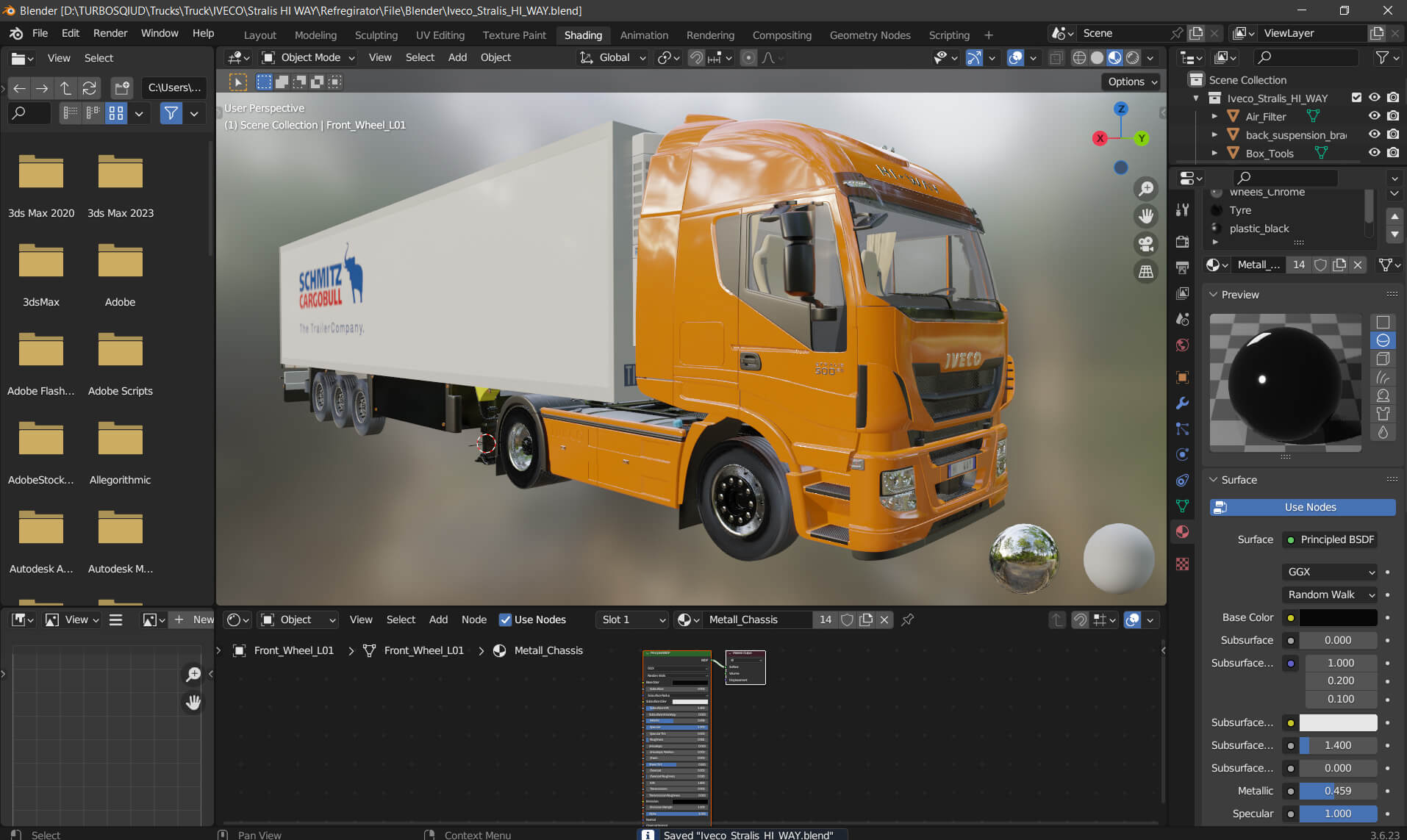The image size is (1407, 840).
Task: Uncheck the Iveco_Stralis_HI_WAY collection checkbox
Action: 1356,98
